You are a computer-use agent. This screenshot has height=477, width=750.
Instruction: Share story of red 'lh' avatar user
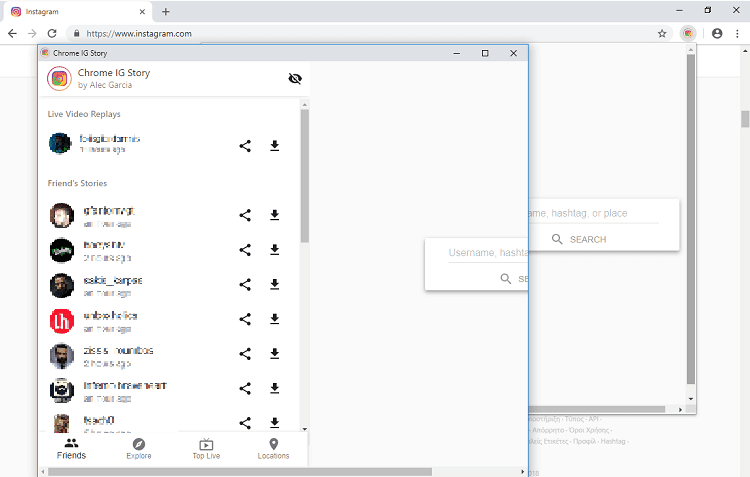pyautogui.click(x=245, y=319)
